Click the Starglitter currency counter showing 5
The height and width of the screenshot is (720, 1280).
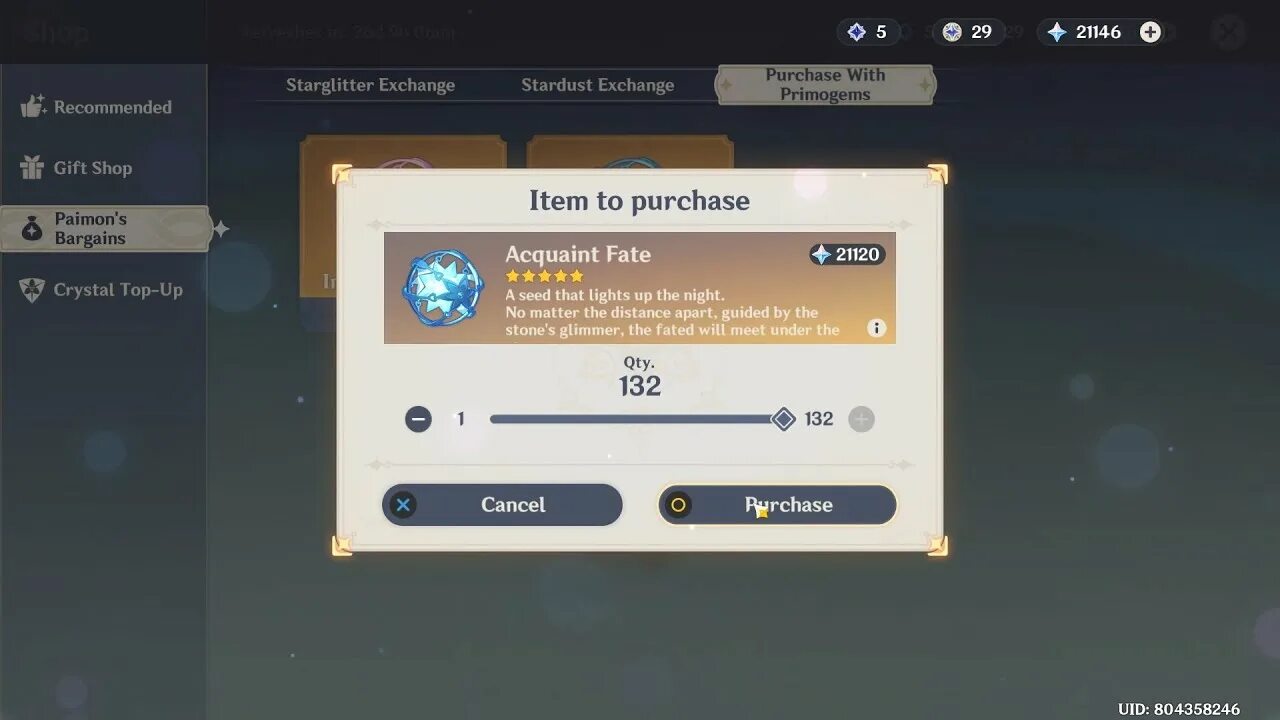point(868,32)
